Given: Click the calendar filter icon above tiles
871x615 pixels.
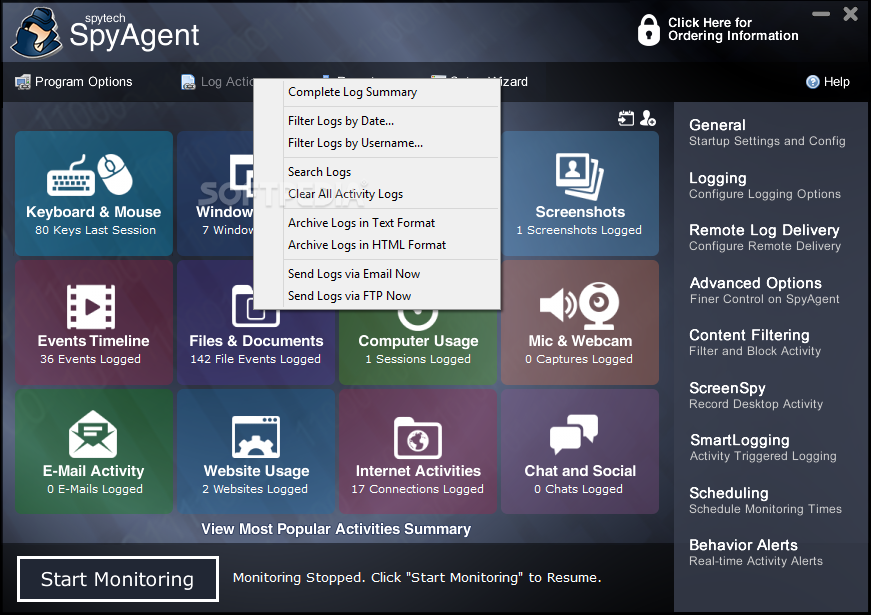Looking at the screenshot, I should coord(626,118).
